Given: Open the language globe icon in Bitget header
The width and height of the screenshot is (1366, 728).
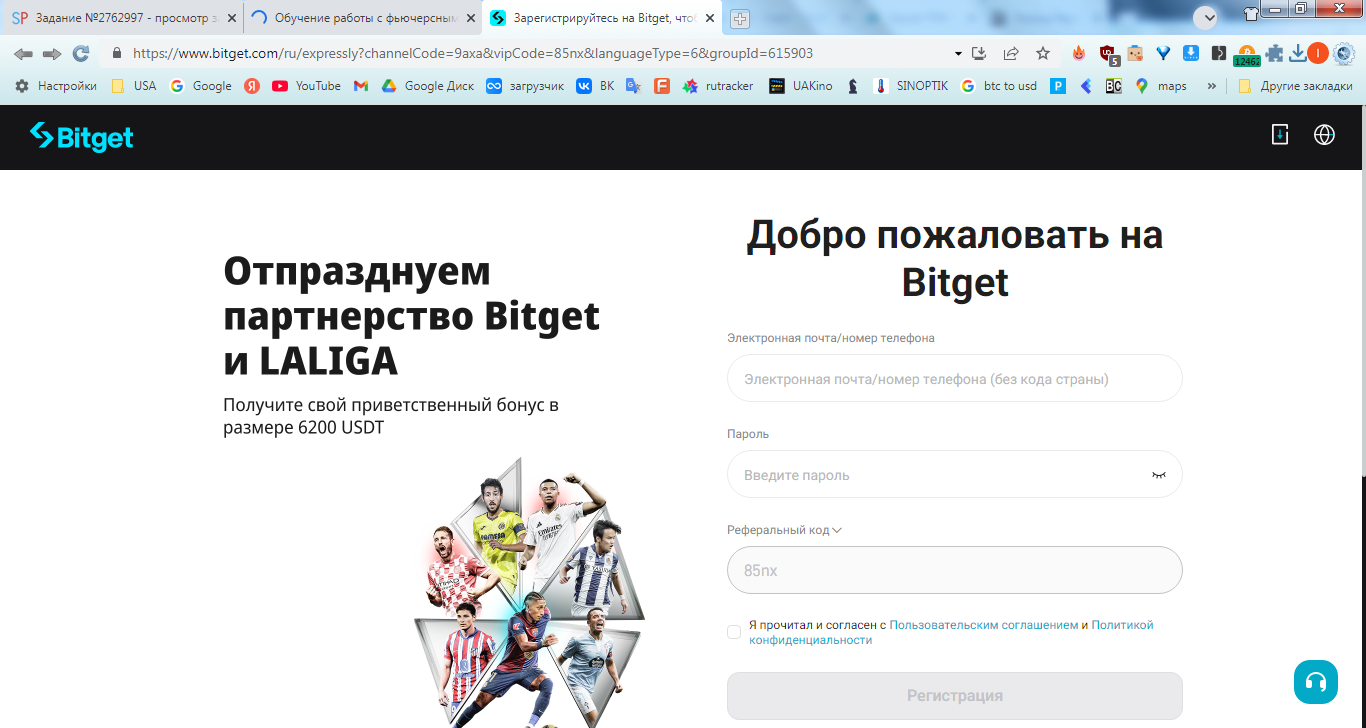Looking at the screenshot, I should (1324, 135).
